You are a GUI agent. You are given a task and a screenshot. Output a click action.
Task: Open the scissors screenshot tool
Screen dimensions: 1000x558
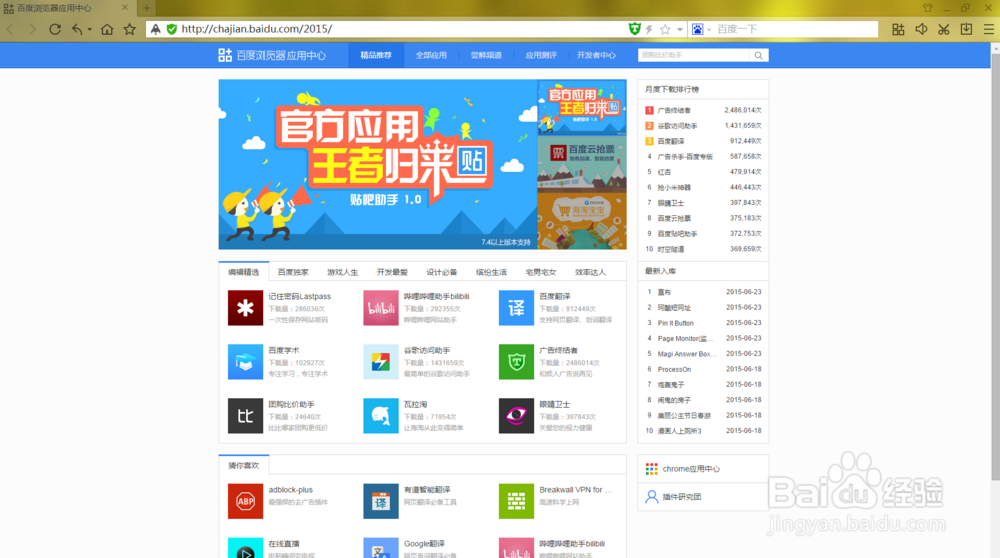[x=944, y=29]
